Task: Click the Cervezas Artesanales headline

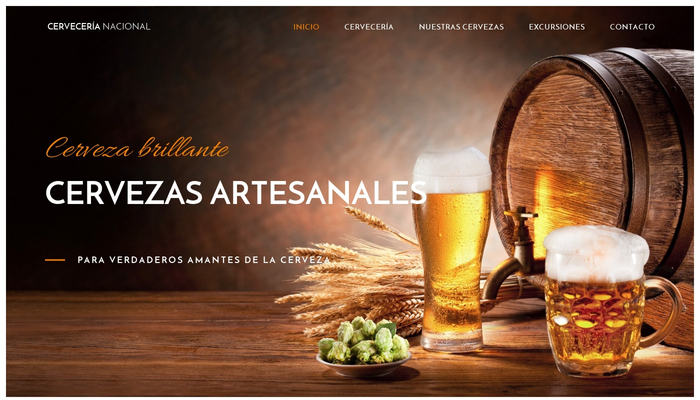Action: [x=236, y=193]
